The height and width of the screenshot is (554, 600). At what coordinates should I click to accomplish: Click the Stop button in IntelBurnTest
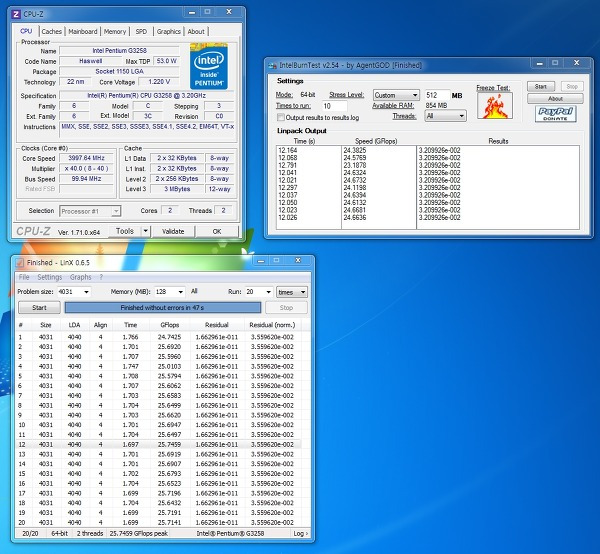coord(572,86)
